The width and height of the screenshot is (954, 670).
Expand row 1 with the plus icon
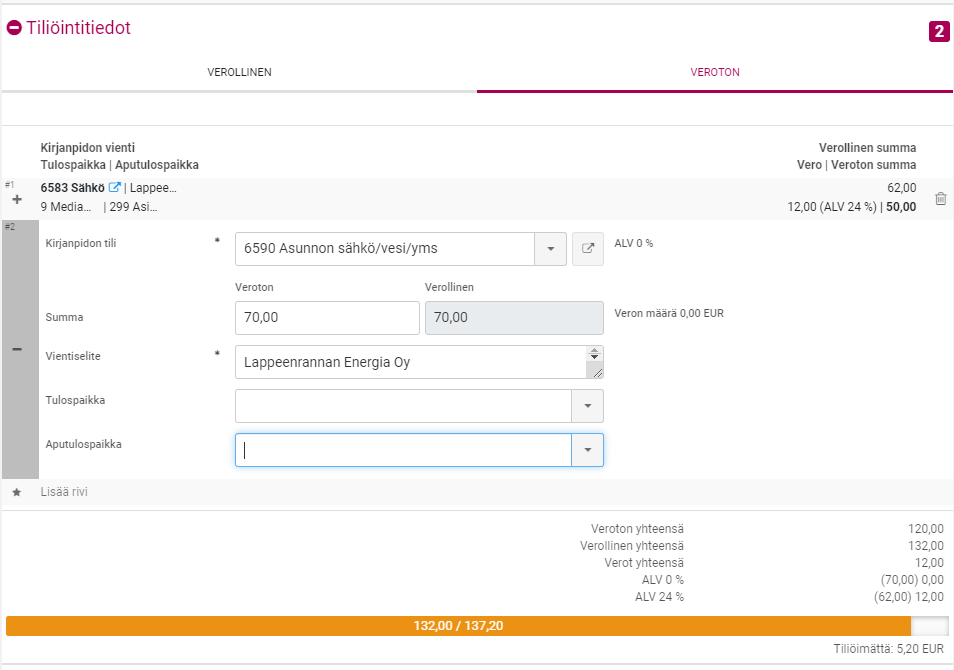16,200
